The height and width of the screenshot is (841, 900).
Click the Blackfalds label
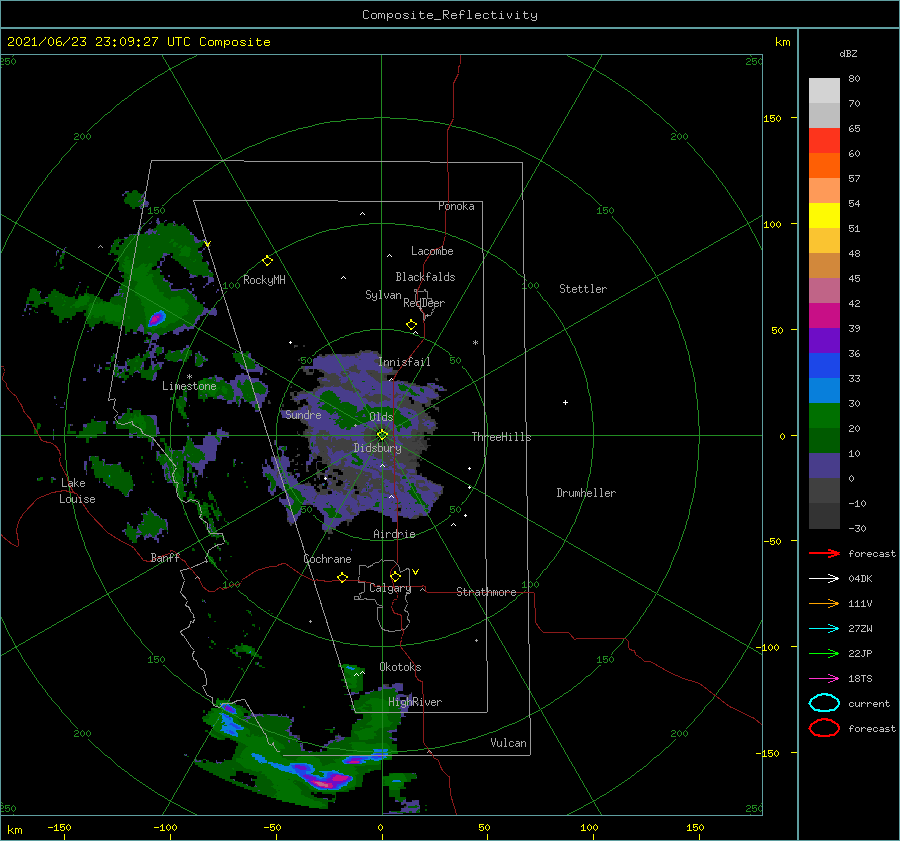coord(425,277)
